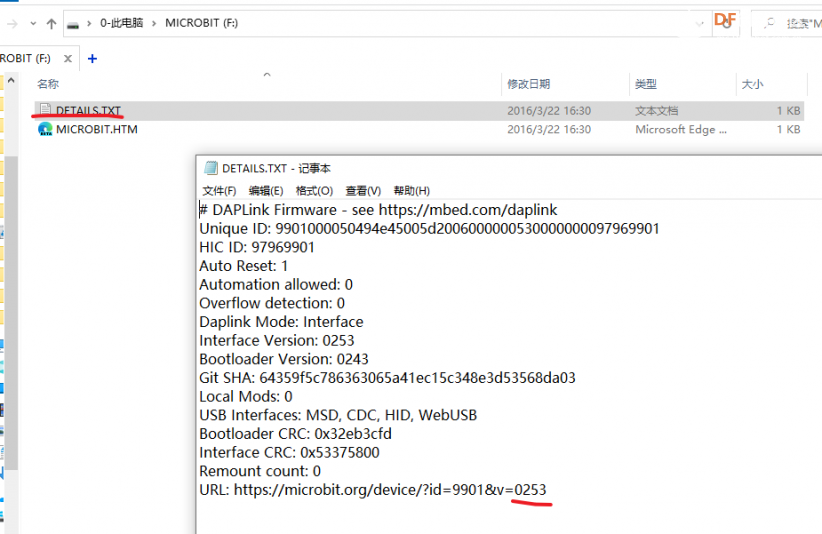Click the DAPLink Firmware header line

tap(378, 210)
